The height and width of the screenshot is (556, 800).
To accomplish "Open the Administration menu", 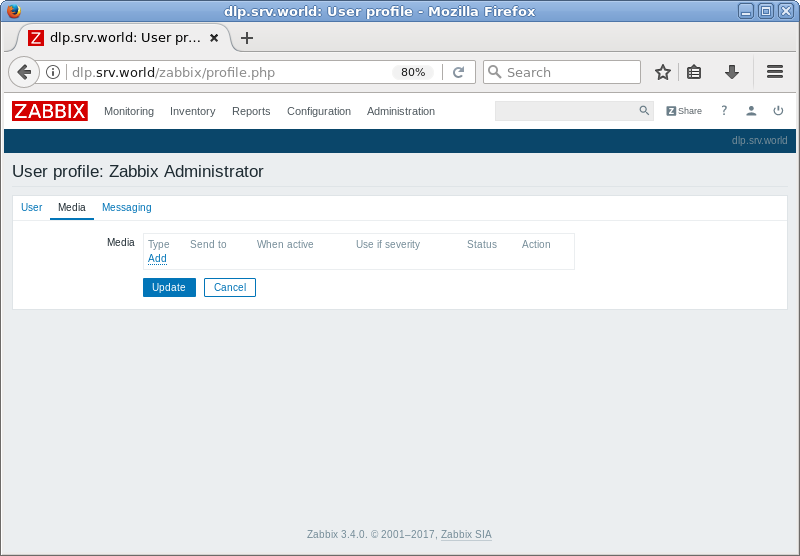I will tap(401, 111).
